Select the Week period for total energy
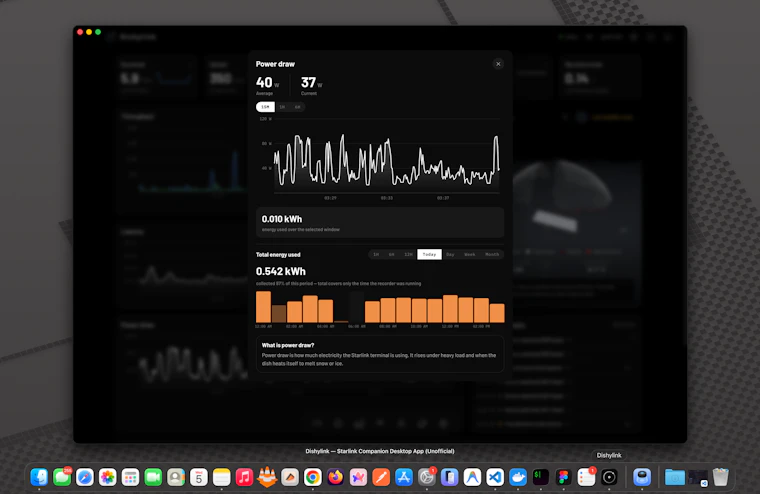This screenshot has width=760, height=494. point(470,255)
